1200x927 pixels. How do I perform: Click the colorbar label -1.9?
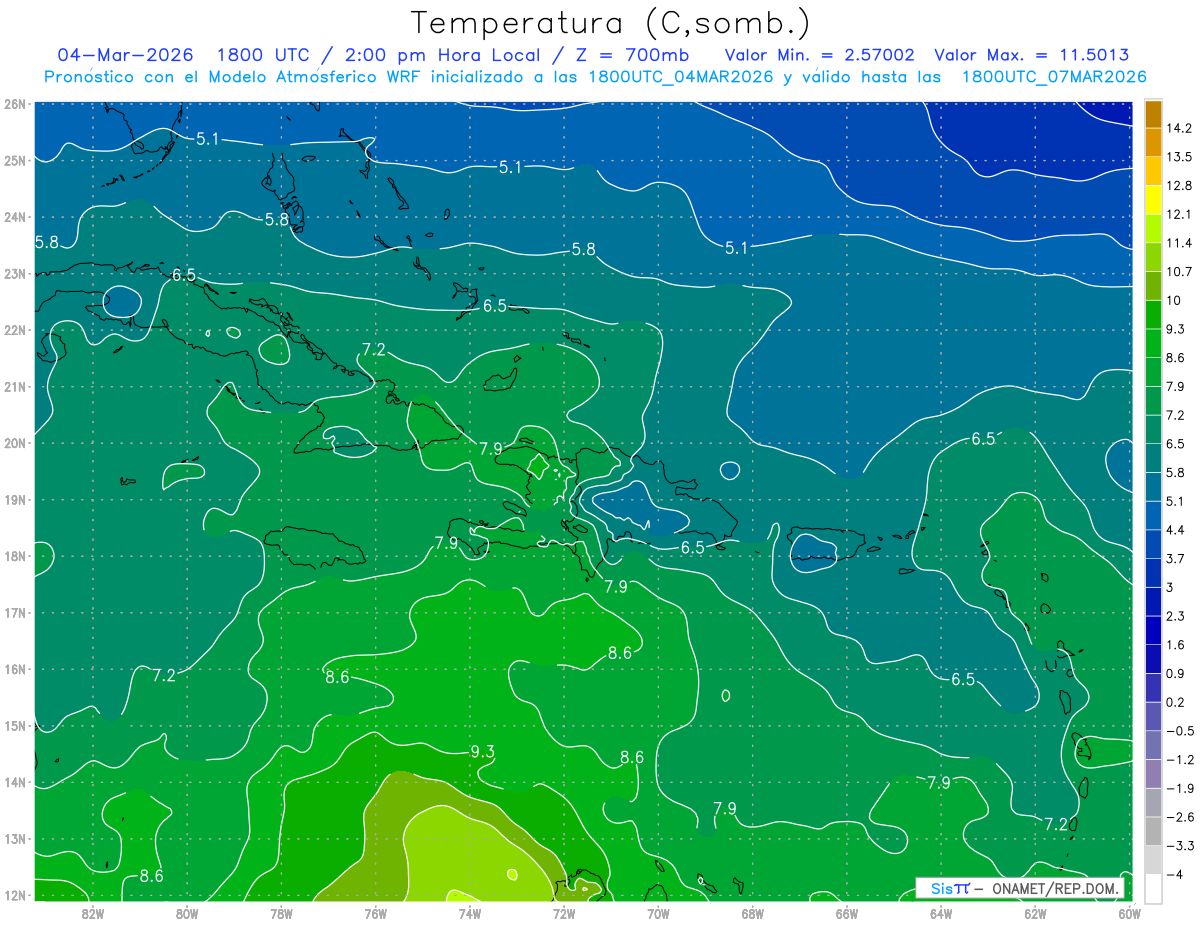(x=1179, y=788)
